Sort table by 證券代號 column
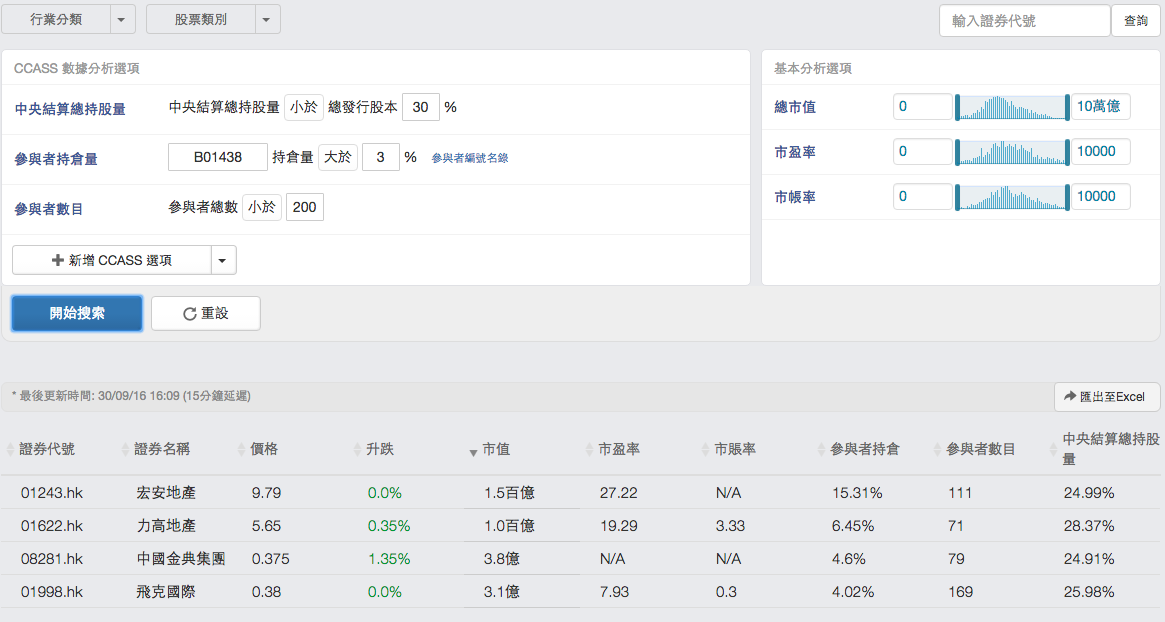Image resolution: width=1165 pixels, height=622 pixels. pos(47,449)
